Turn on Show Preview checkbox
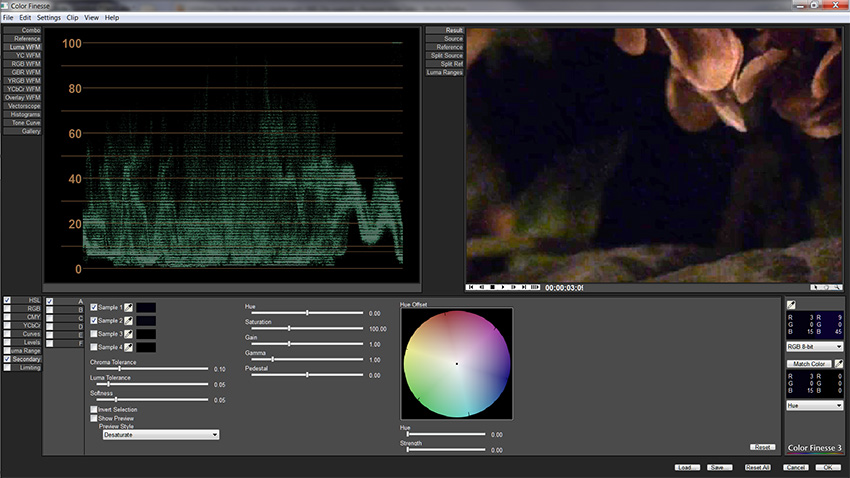 coord(94,417)
